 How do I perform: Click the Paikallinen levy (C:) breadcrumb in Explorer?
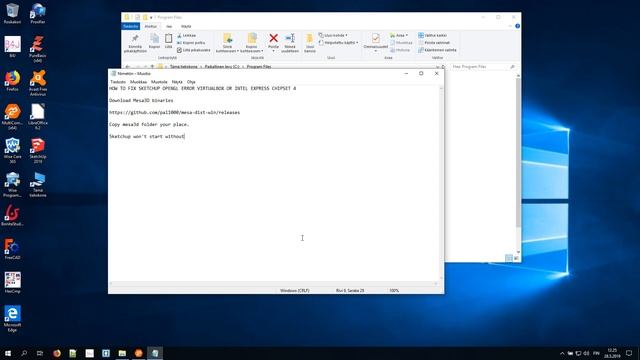(x=222, y=66)
